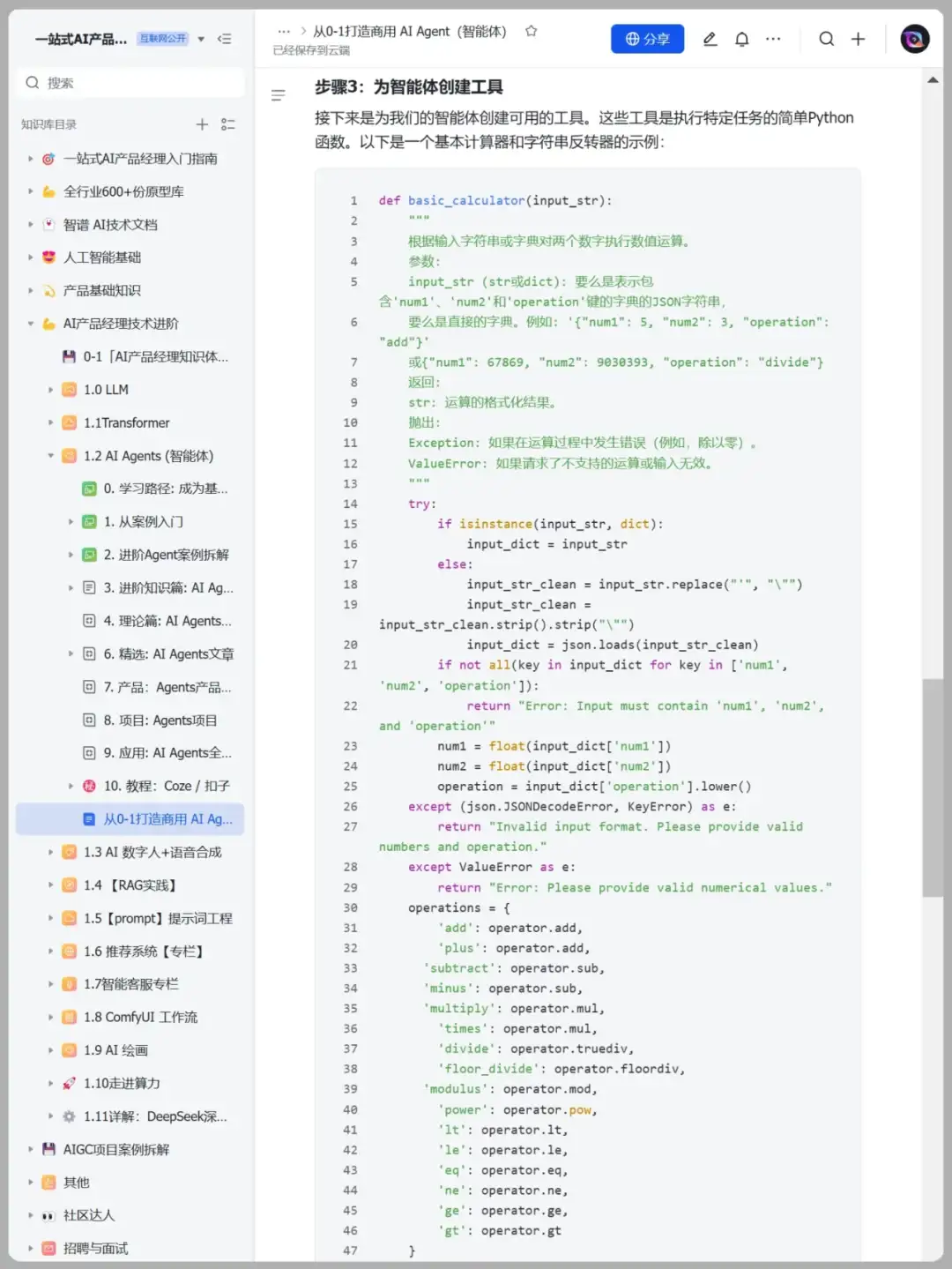
Task: Toggle the directory list settings icon
Action: [228, 124]
